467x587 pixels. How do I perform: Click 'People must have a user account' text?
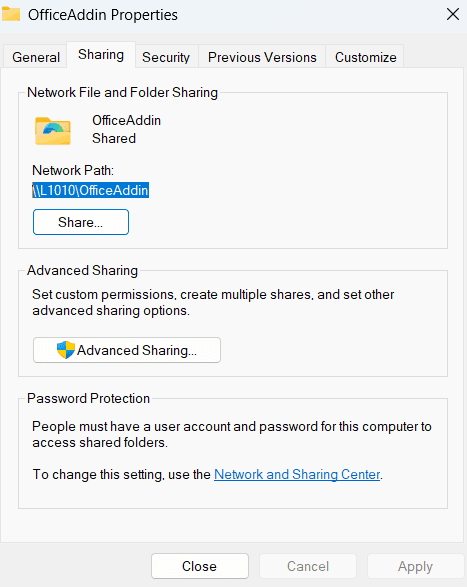[232, 434]
